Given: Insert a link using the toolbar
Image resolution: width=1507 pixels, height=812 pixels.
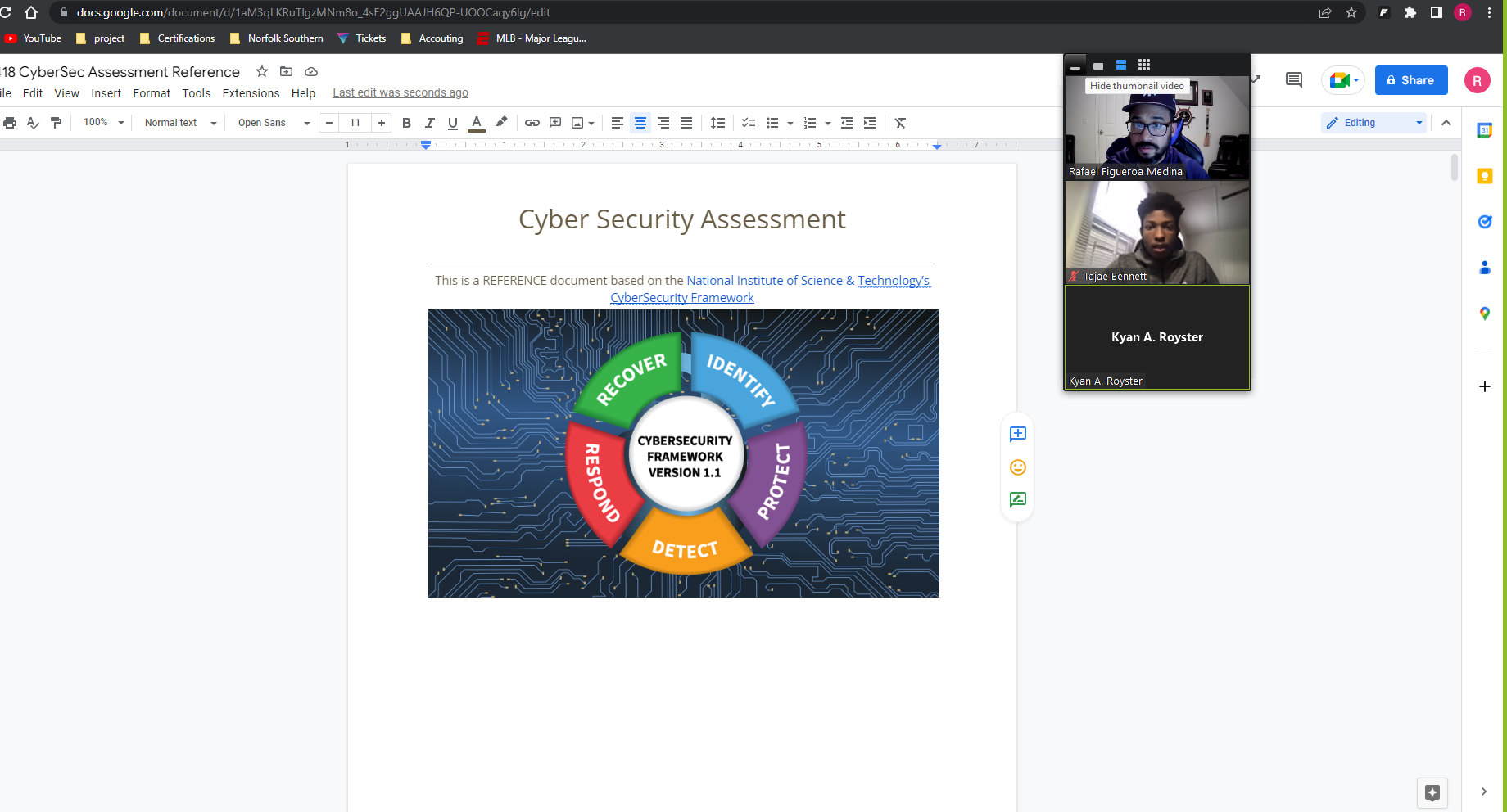Looking at the screenshot, I should pos(532,123).
